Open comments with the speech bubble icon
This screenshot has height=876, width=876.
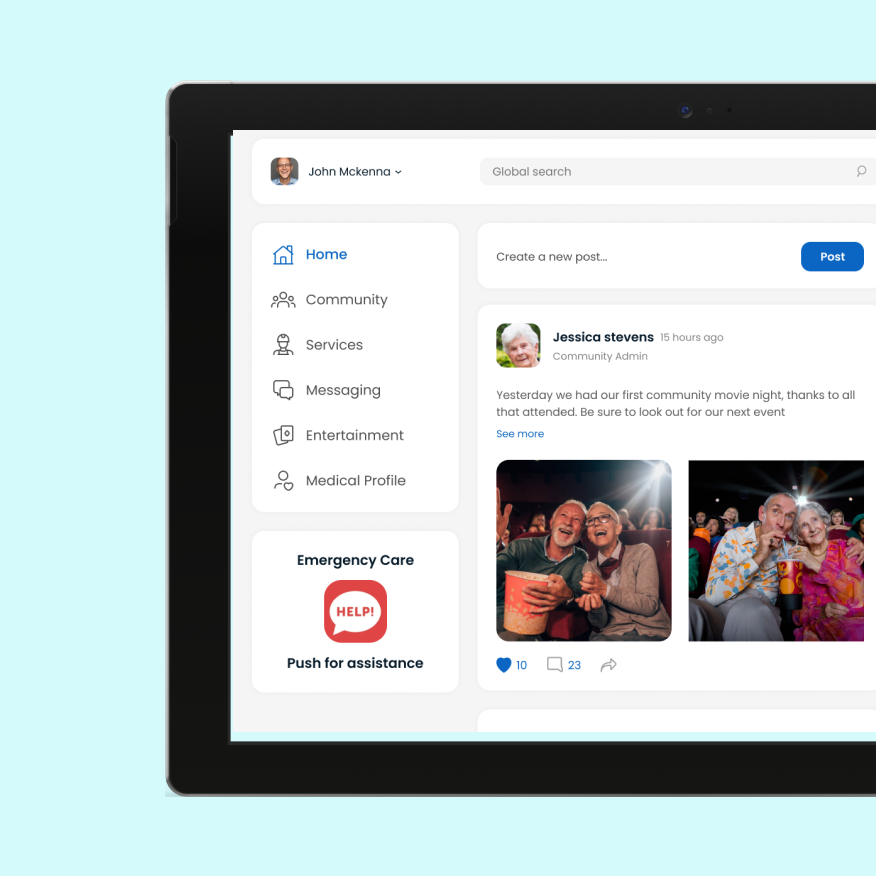[555, 664]
